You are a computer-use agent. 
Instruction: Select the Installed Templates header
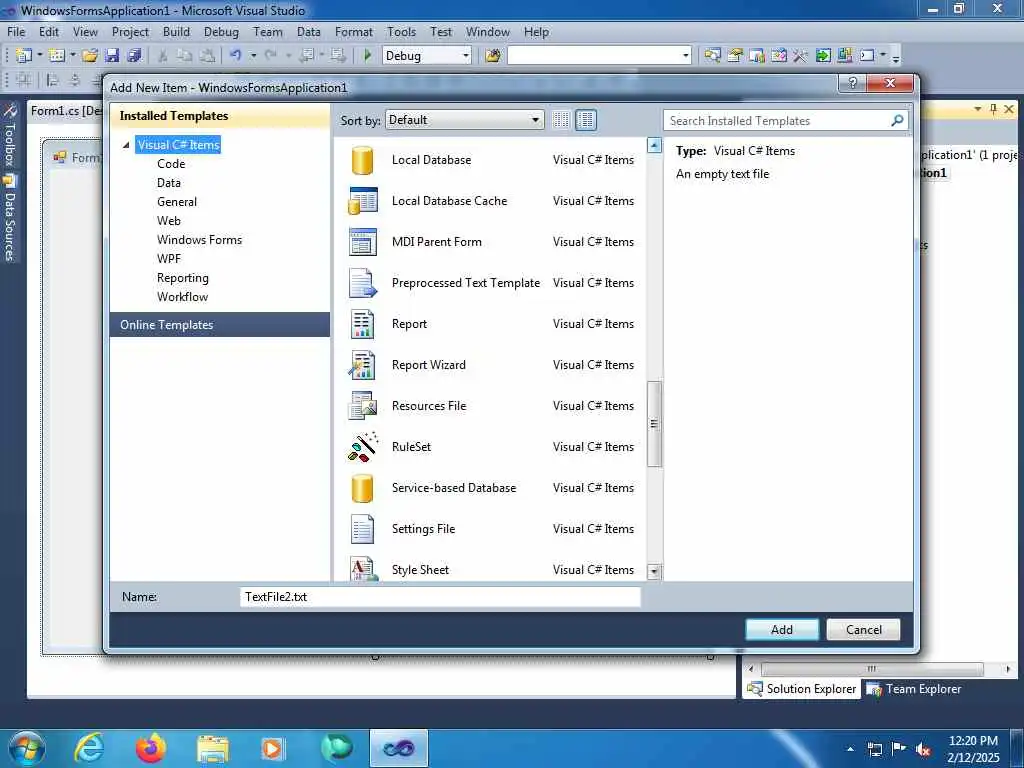[x=220, y=116]
